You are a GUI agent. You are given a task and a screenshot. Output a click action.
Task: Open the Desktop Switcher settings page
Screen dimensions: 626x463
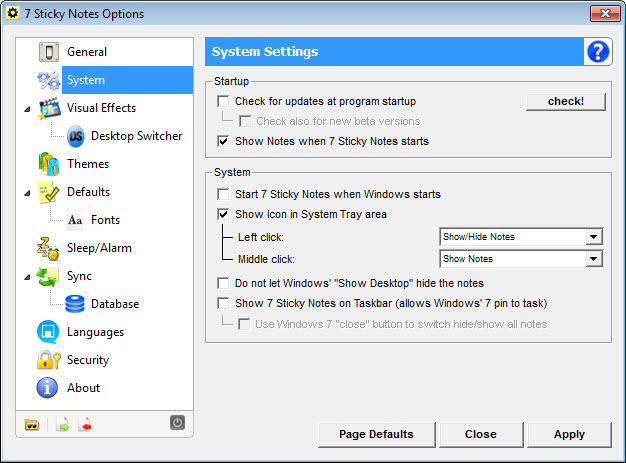(x=137, y=136)
